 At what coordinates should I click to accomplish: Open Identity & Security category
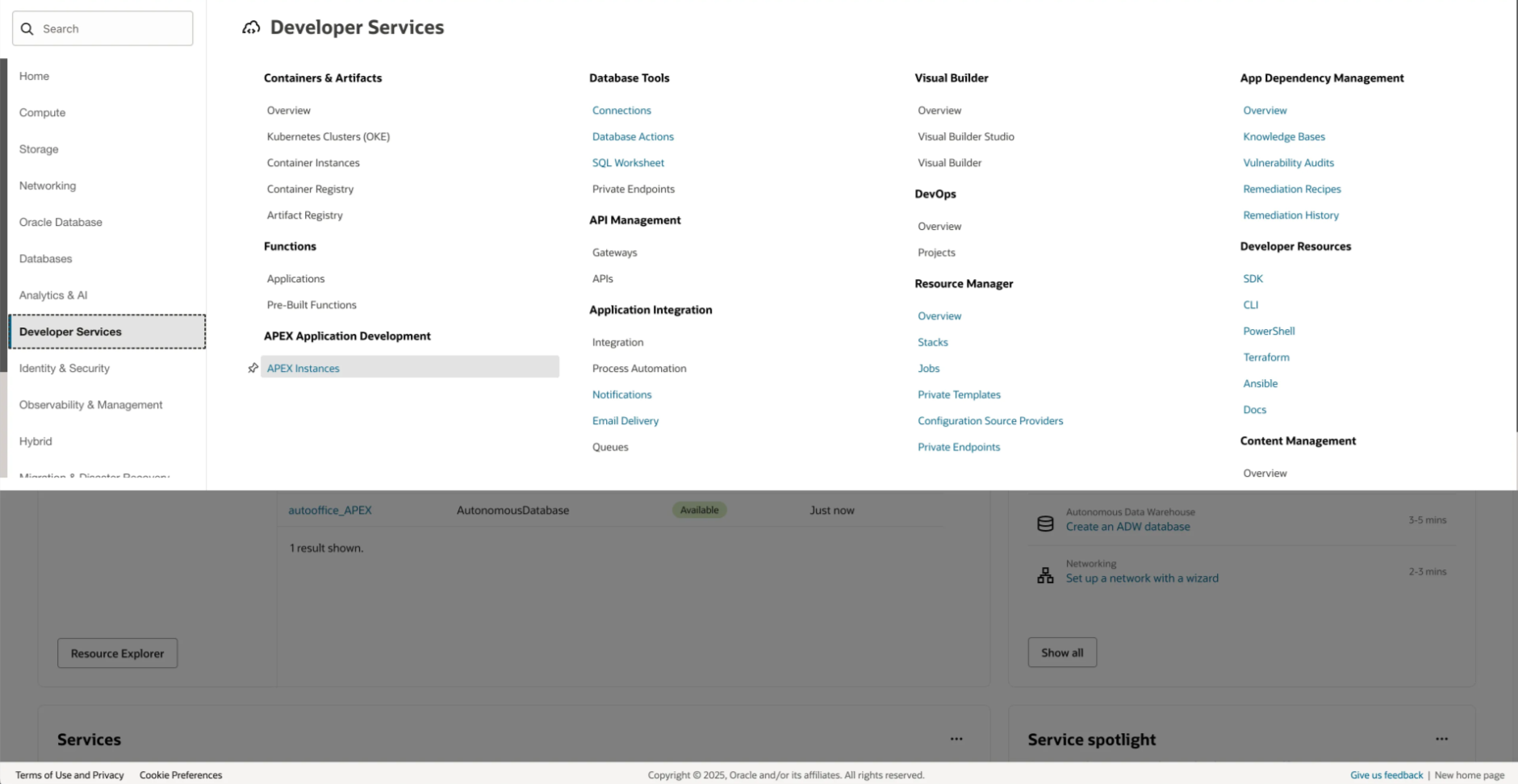[x=65, y=369]
